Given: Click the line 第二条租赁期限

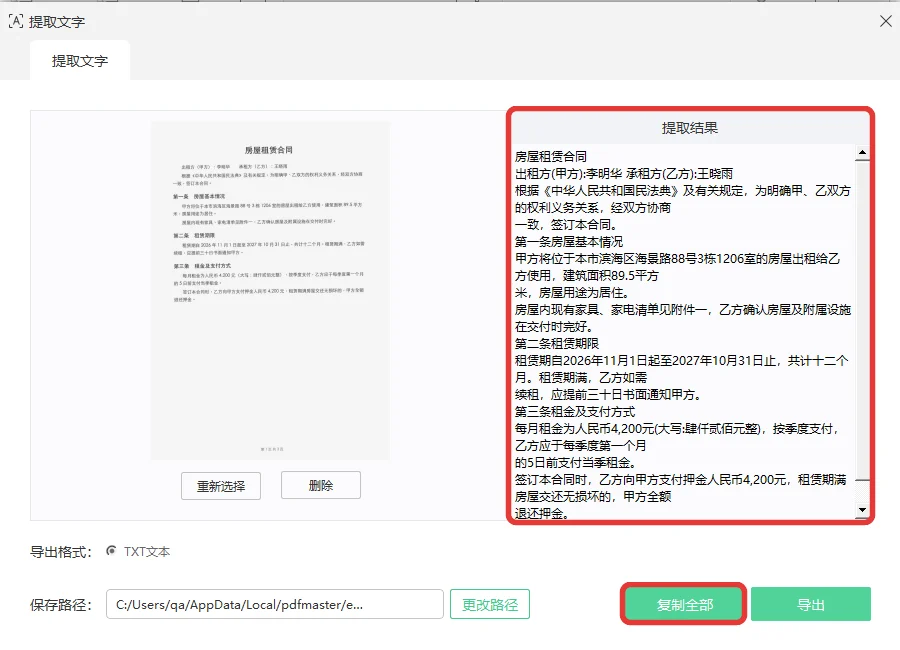Looking at the screenshot, I should pyautogui.click(x=557, y=344).
